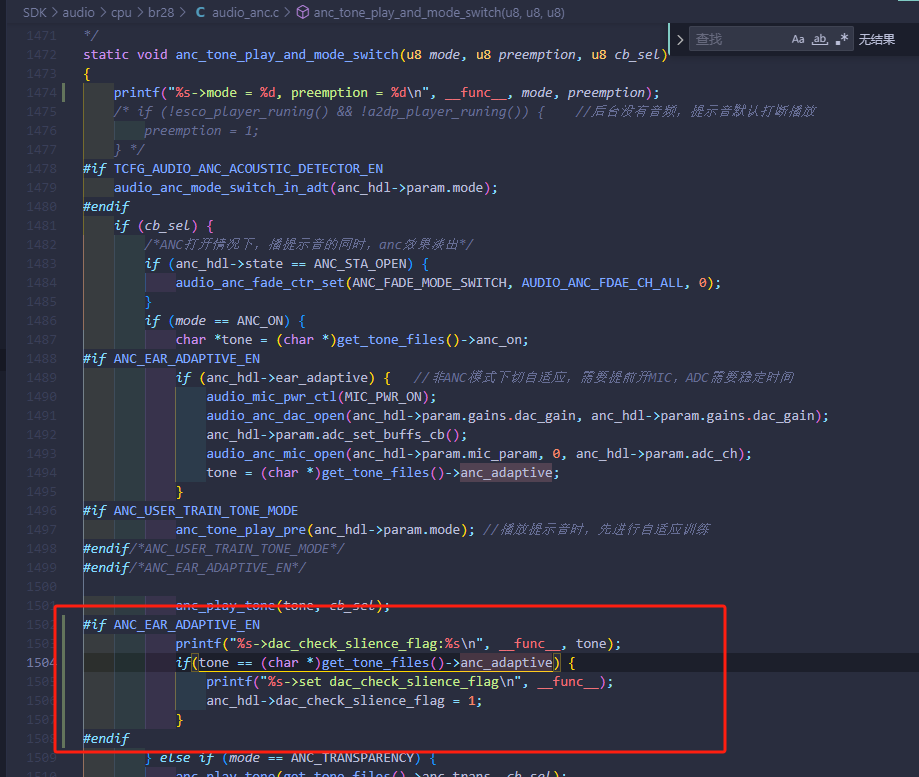Open the cpu breadcrumb folder
The image size is (919, 777).
point(121,12)
